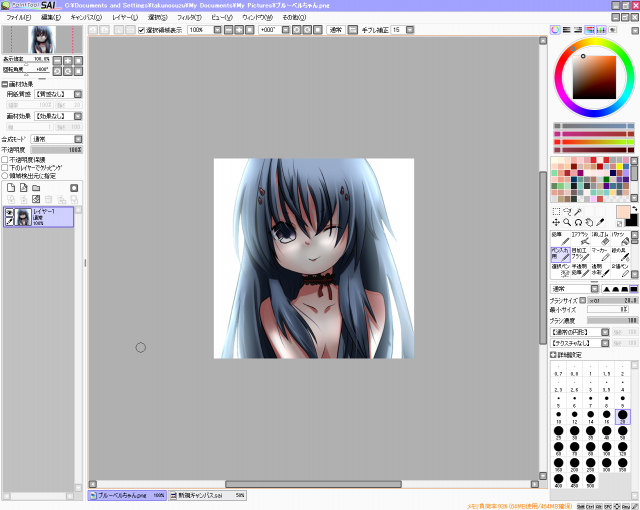
Task: Click the clear layer icon in the layer panel
Action: [36, 199]
